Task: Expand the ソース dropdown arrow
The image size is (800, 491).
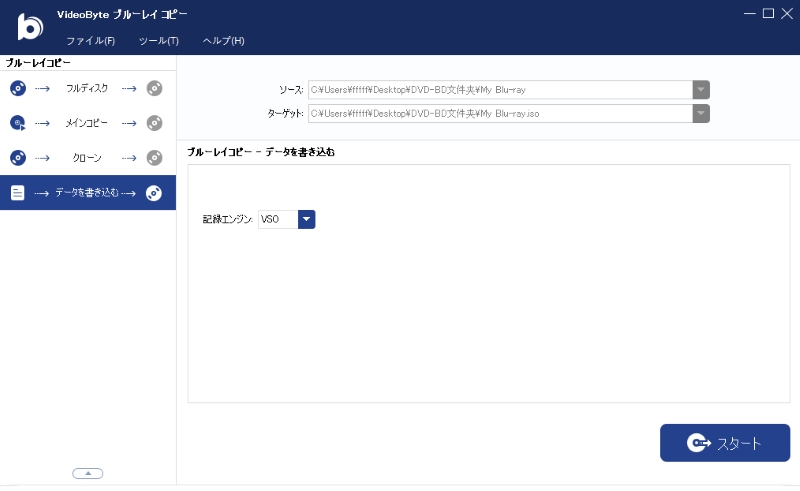Action: click(x=701, y=90)
